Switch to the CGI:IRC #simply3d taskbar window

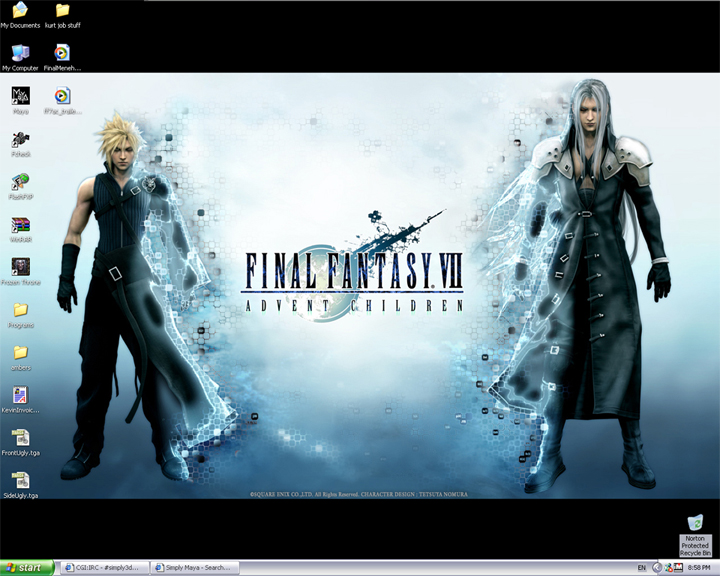point(105,568)
